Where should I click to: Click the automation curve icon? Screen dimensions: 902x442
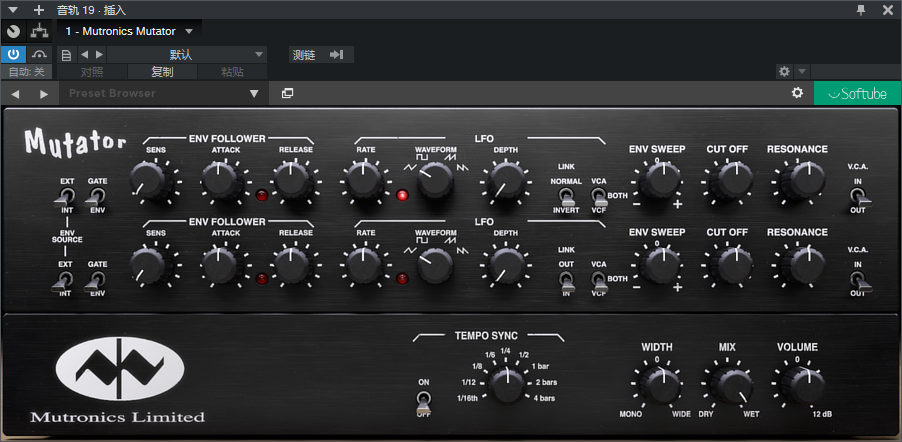40,55
